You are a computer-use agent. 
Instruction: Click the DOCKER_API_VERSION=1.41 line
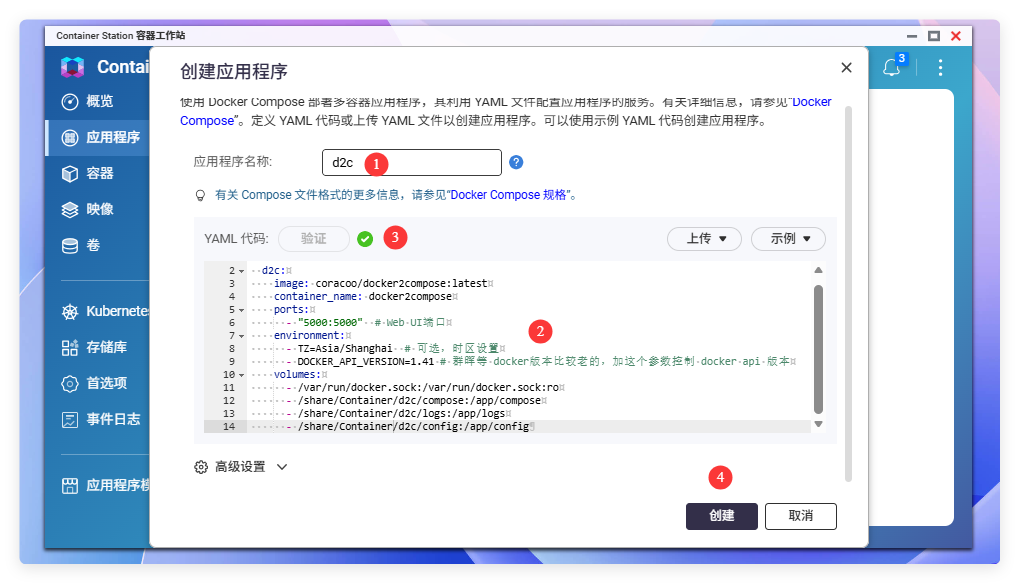541,361
